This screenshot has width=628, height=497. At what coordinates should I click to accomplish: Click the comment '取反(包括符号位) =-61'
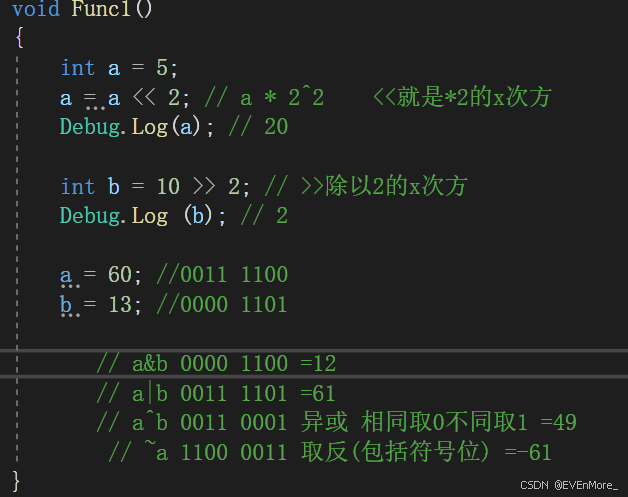pos(427,452)
